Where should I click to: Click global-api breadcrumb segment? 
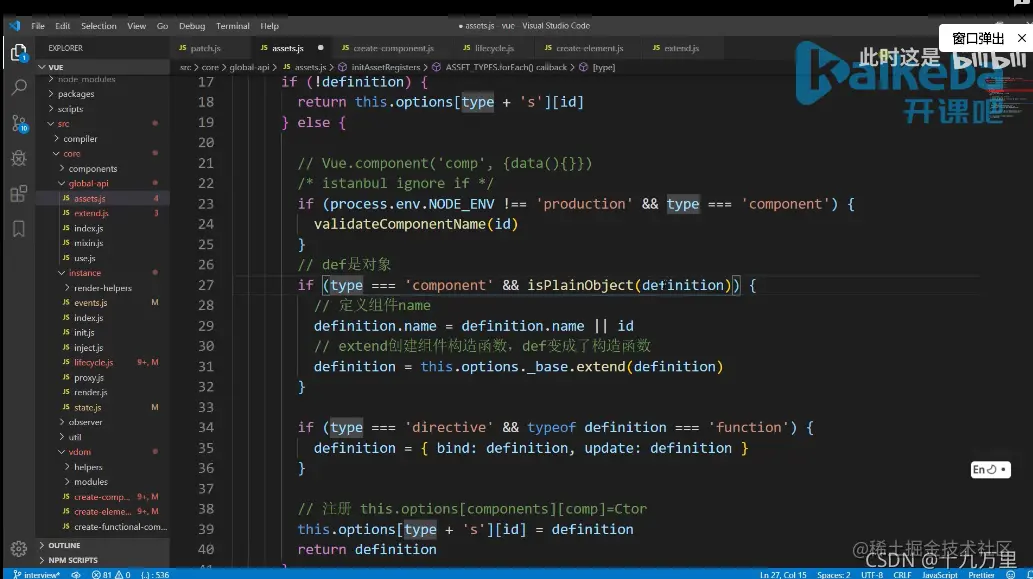point(249,67)
